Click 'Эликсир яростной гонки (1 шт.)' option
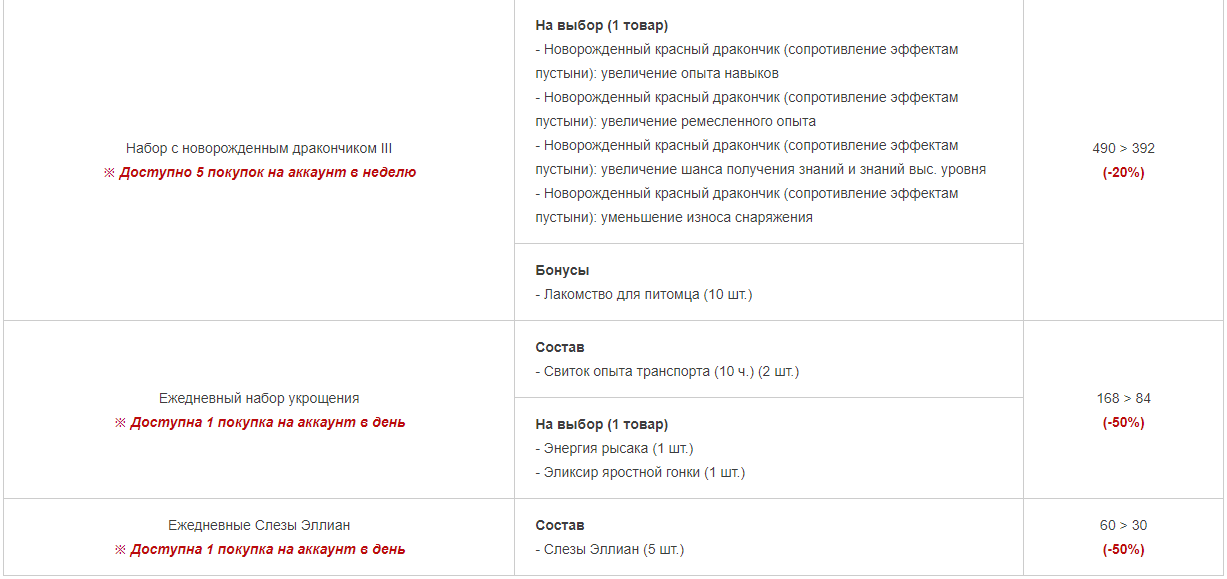 click(640, 472)
